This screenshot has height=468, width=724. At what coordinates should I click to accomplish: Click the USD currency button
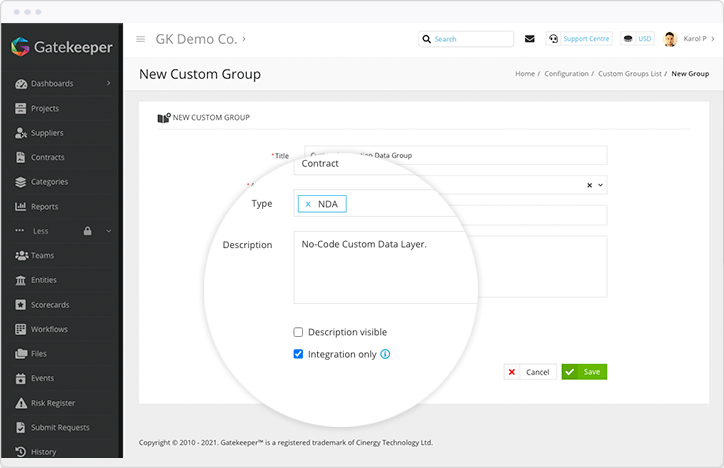(645, 39)
